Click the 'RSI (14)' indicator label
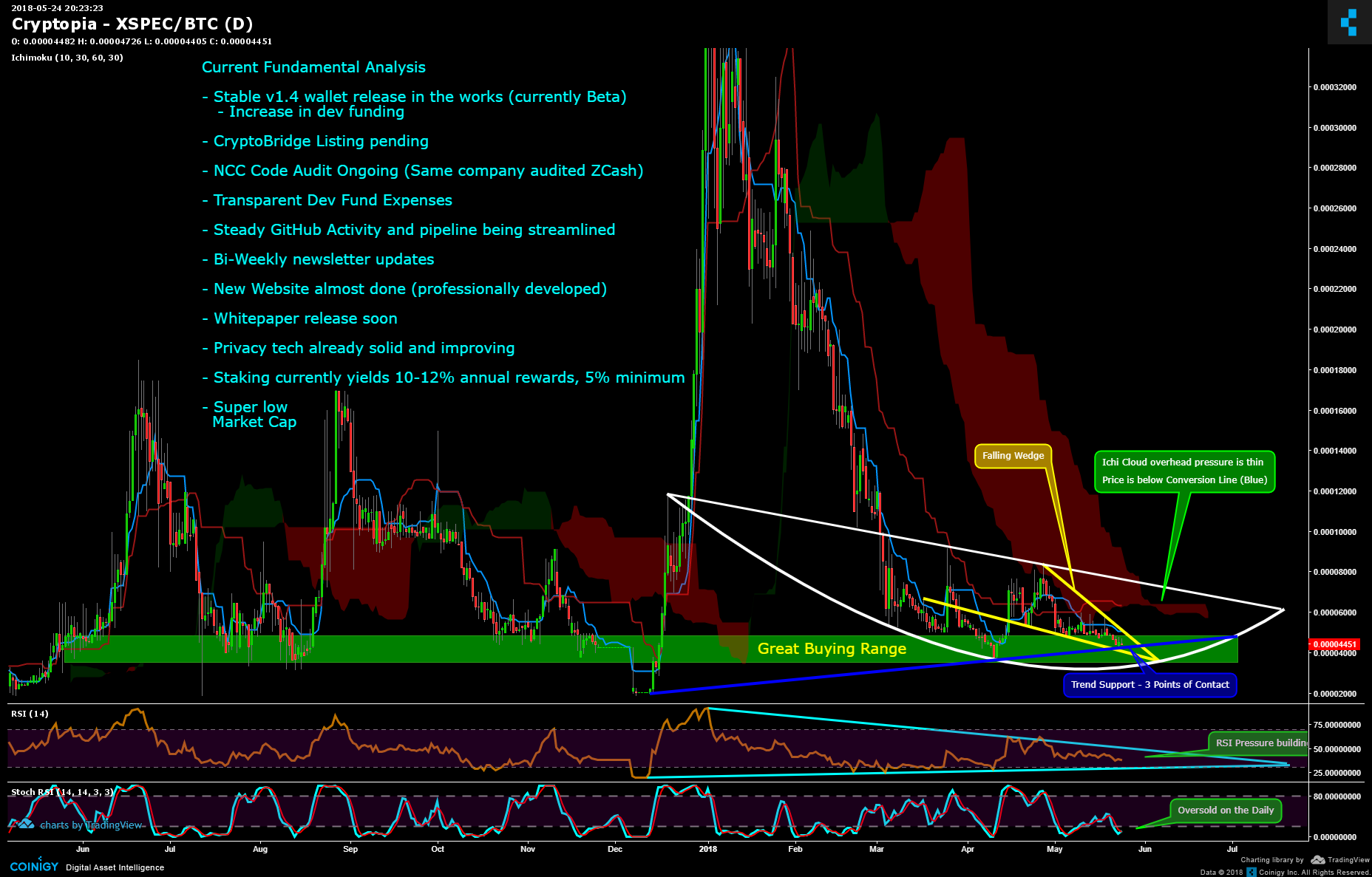1372x877 pixels. tap(30, 714)
